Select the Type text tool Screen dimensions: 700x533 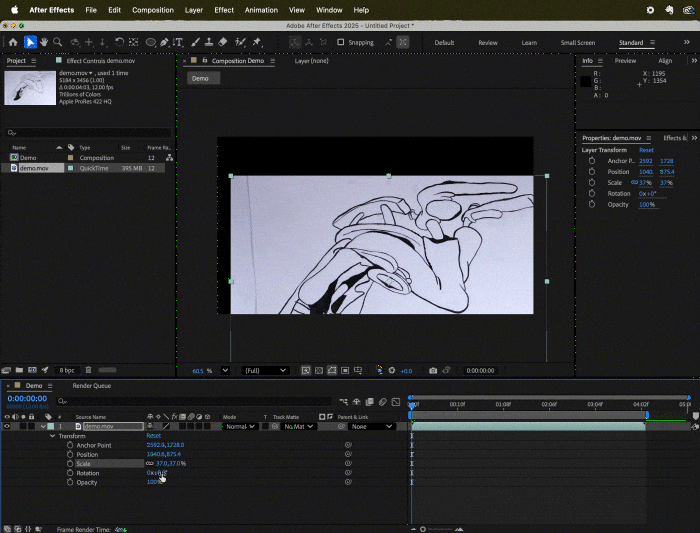pyautogui.click(x=178, y=42)
